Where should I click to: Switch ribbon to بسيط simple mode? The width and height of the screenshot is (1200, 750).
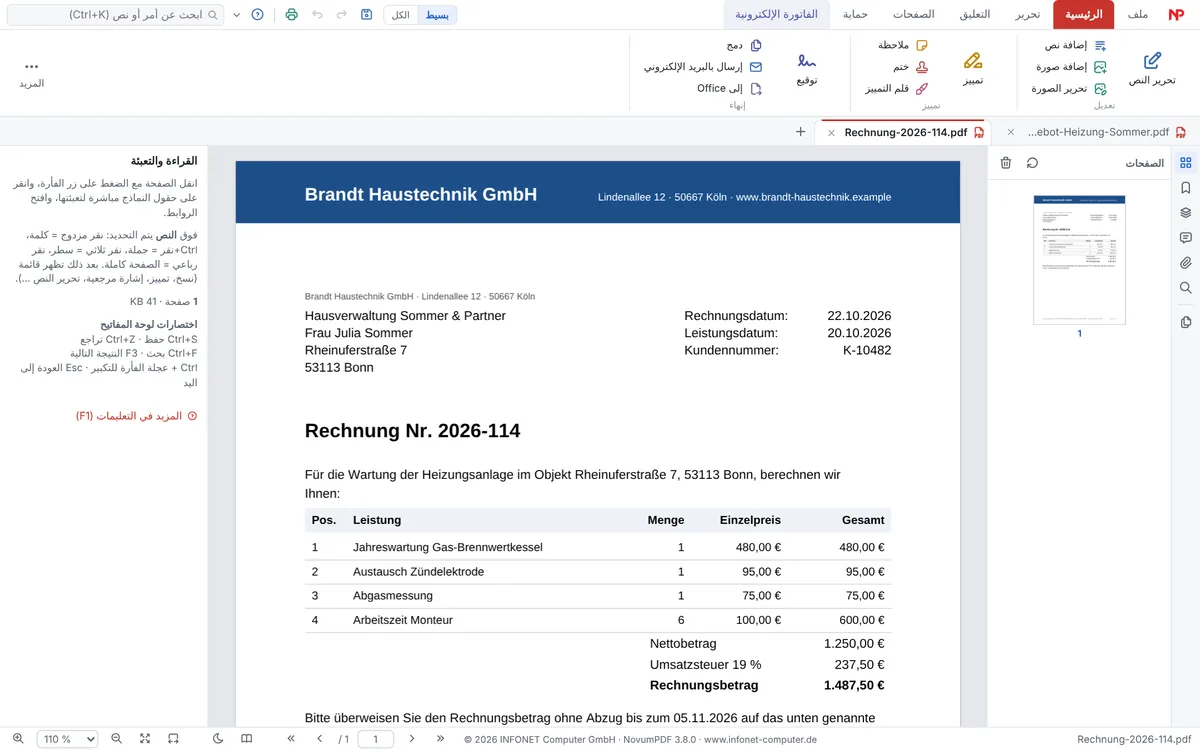tap(436, 15)
